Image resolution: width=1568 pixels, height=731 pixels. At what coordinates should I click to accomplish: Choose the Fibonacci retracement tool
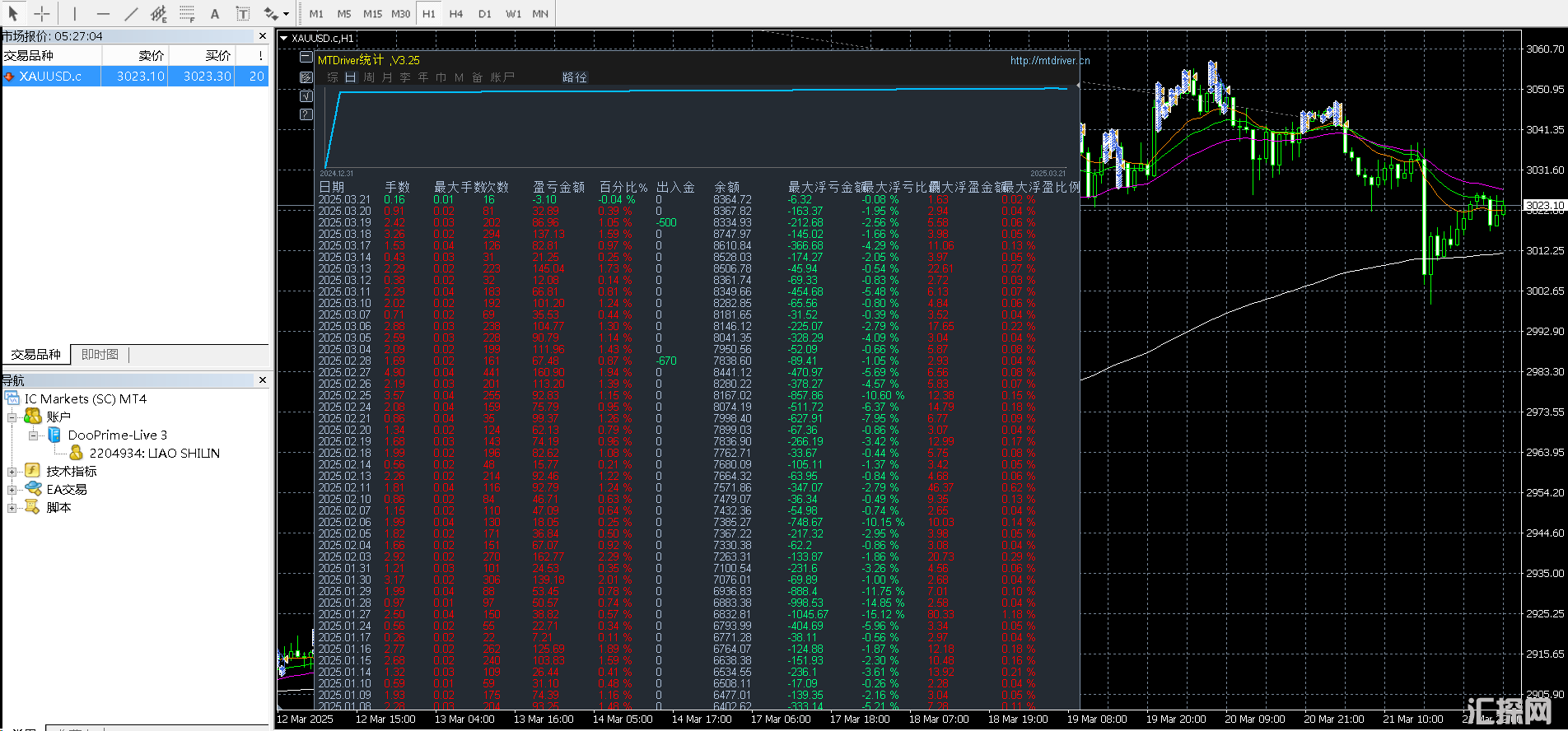click(x=187, y=14)
